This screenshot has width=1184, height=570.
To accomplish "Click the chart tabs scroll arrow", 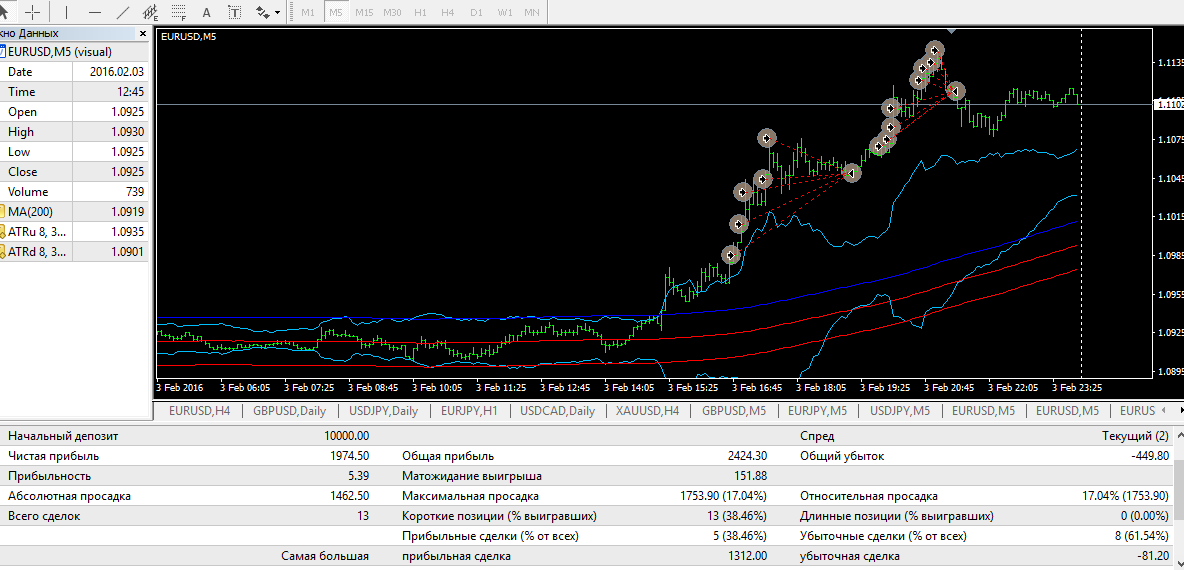I will [1181, 411].
